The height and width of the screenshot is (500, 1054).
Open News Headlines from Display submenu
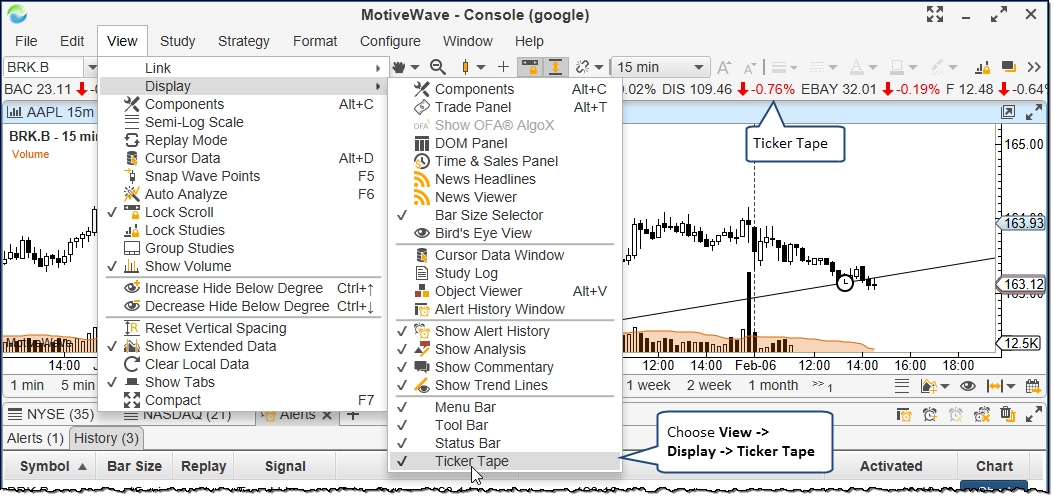(484, 179)
